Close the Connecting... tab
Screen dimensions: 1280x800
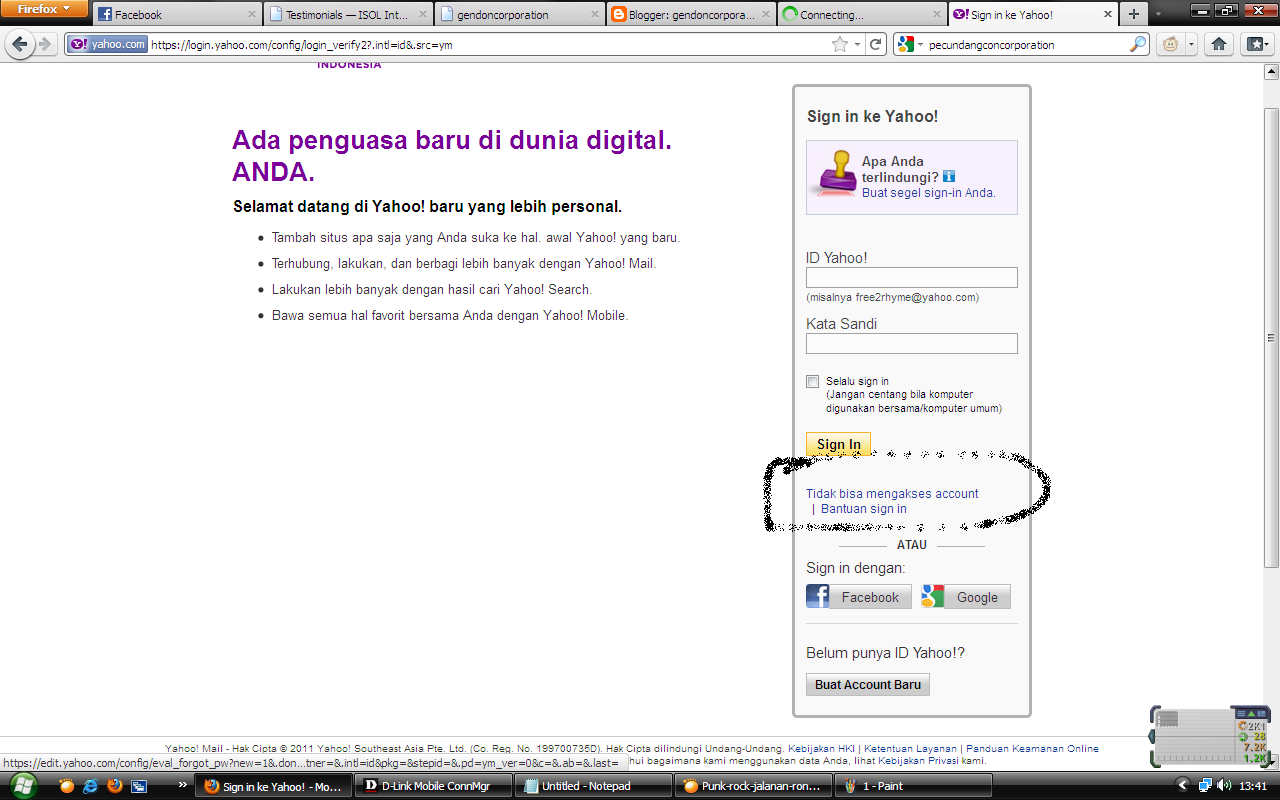coord(935,15)
